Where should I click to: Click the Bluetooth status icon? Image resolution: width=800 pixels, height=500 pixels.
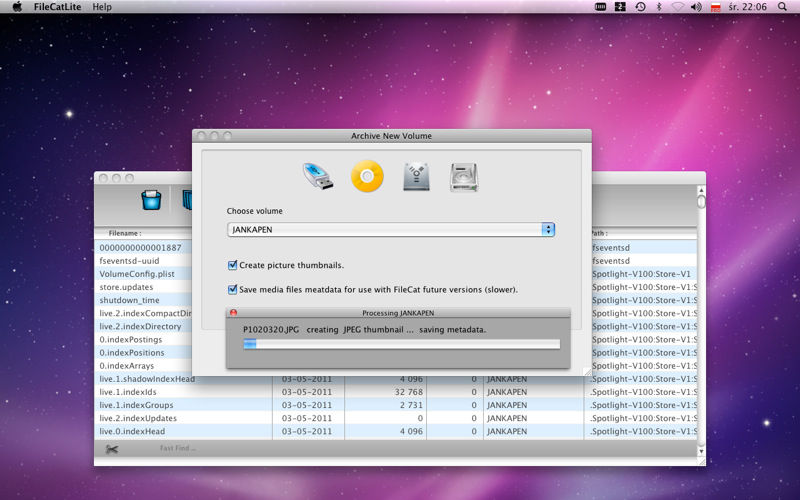[659, 7]
